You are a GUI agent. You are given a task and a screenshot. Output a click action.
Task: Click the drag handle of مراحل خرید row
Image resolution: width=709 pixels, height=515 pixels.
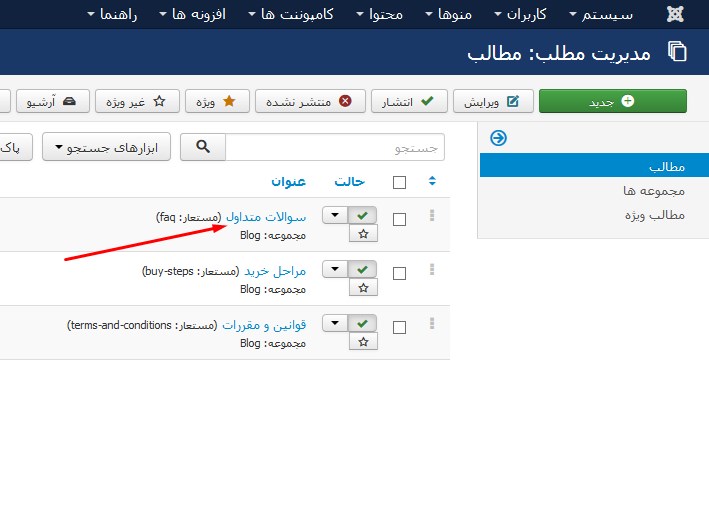point(432,269)
